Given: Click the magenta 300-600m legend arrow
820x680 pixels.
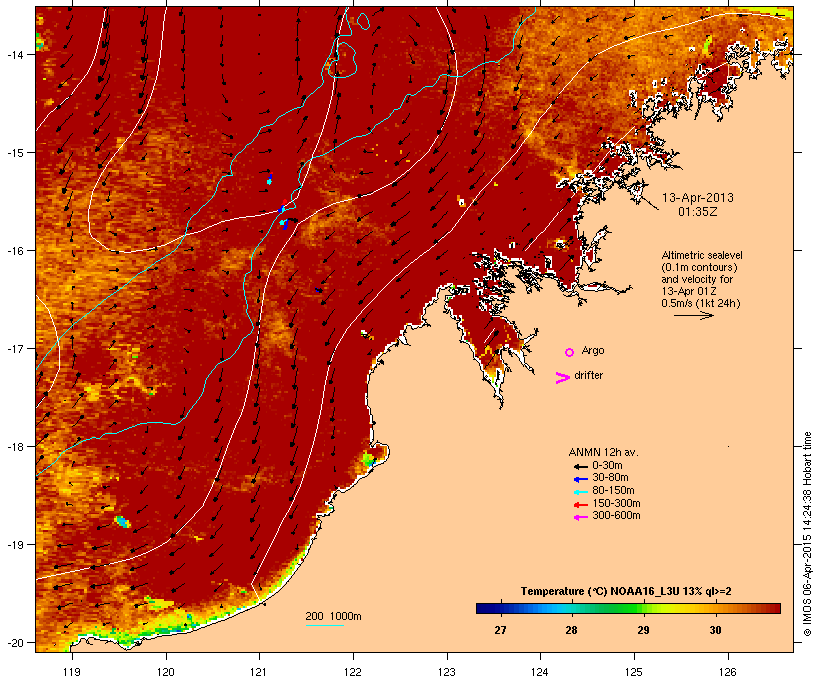Looking at the screenshot, I should (x=580, y=517).
